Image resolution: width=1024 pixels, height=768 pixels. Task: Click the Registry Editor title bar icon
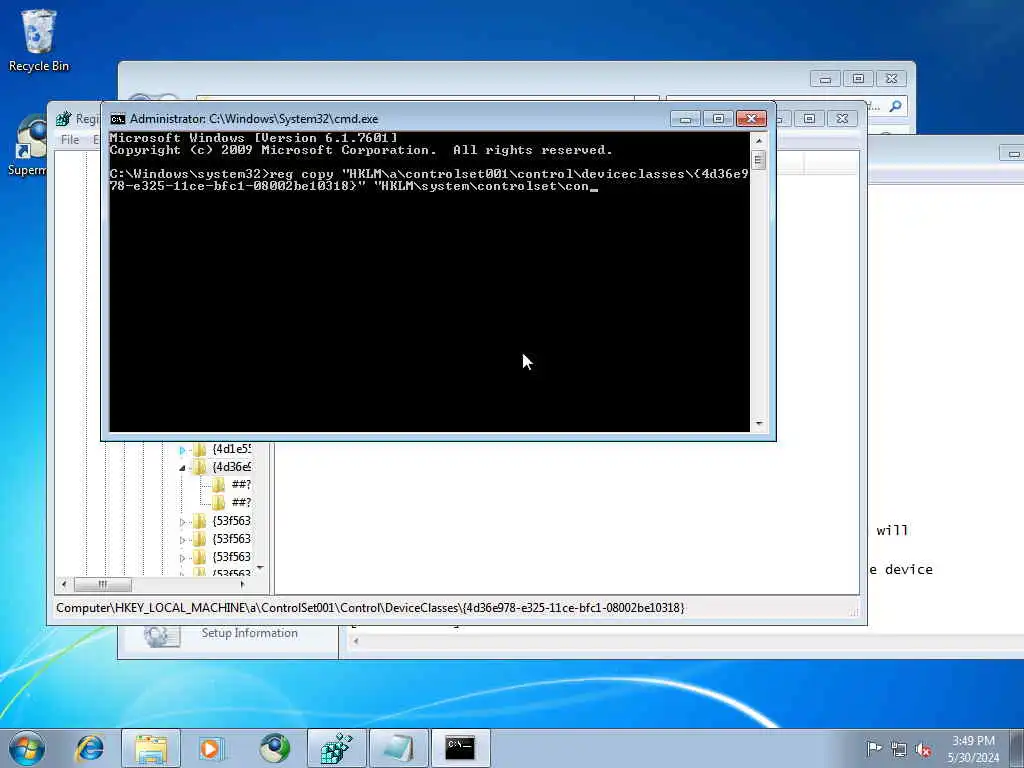coord(63,119)
